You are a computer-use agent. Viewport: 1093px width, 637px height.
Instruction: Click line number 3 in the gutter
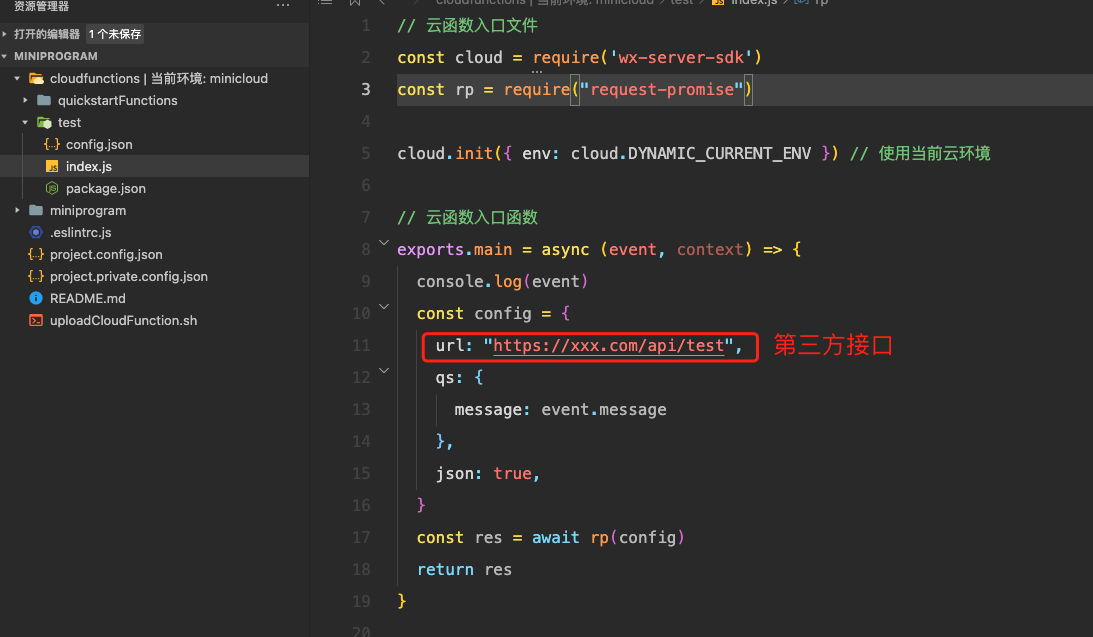coord(366,89)
